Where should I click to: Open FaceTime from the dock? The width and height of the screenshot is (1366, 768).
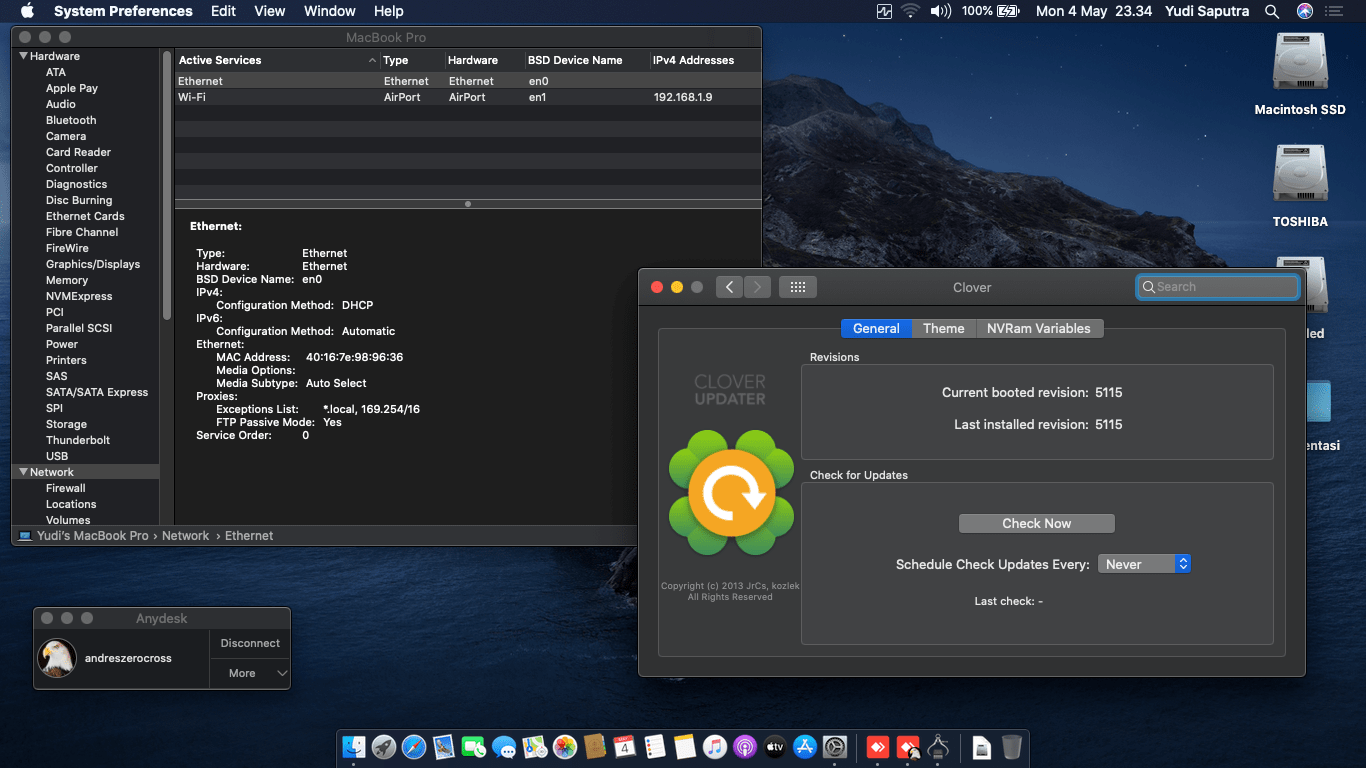click(x=474, y=747)
